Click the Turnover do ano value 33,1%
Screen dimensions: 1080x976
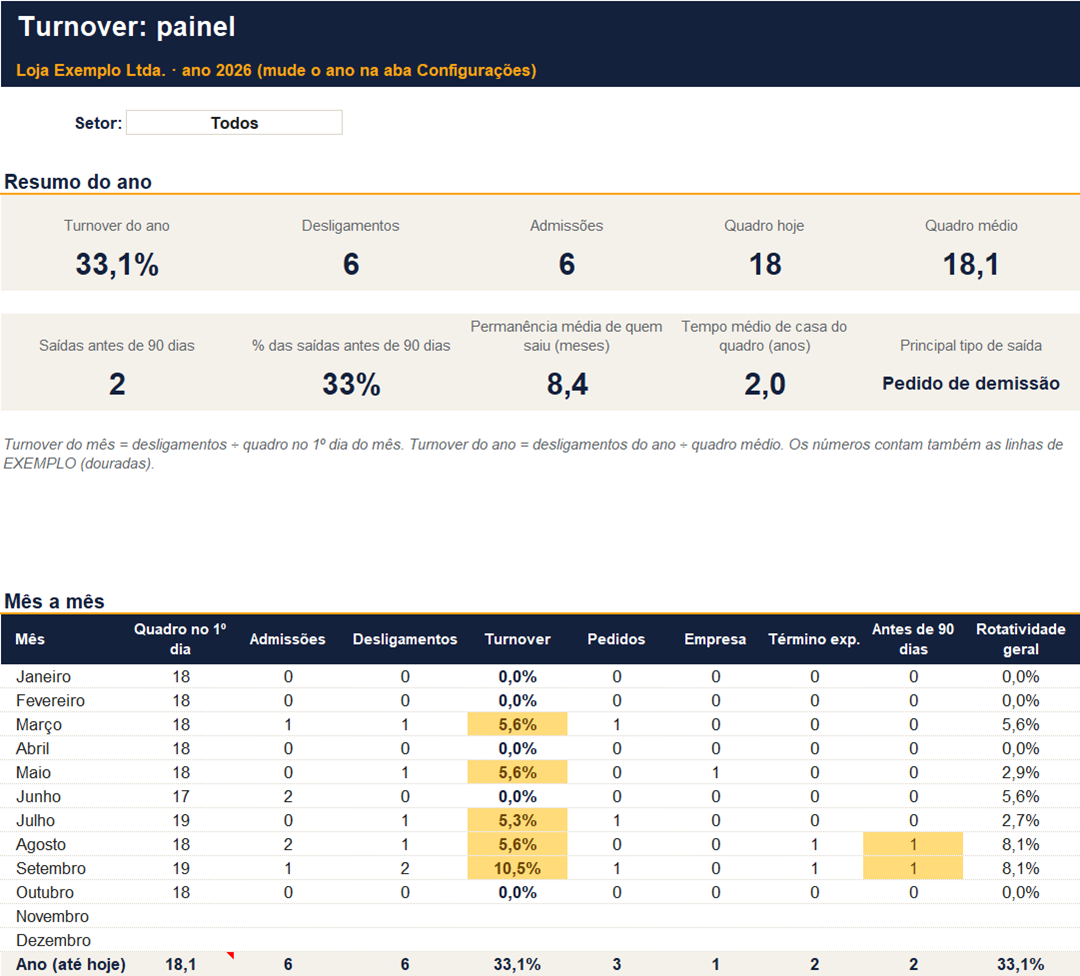pos(117,264)
